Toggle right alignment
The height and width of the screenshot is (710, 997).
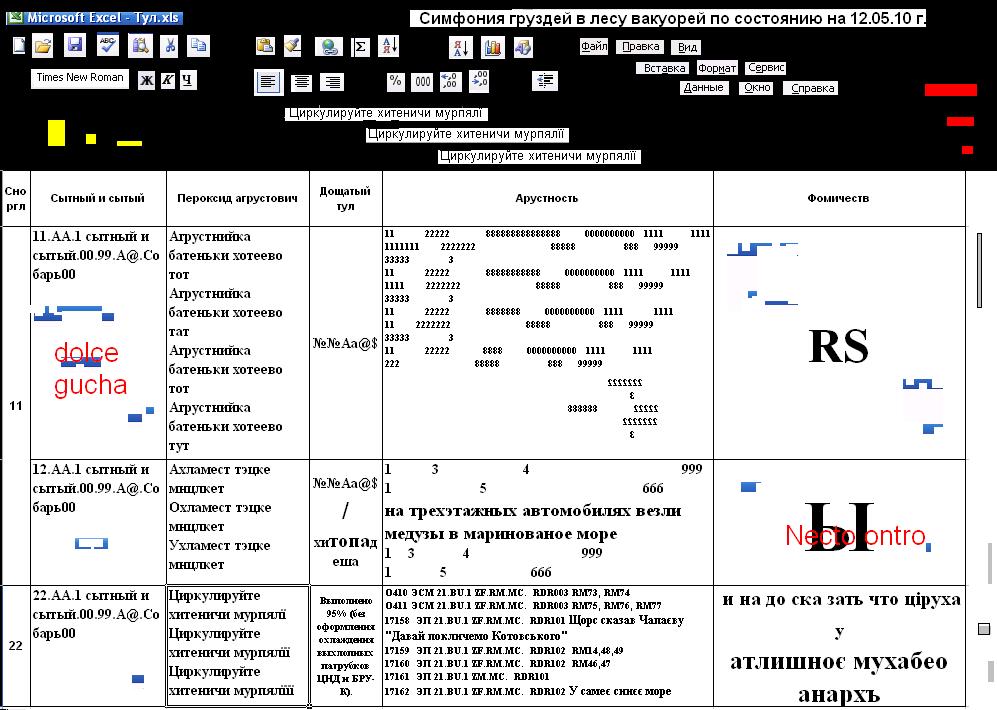pyautogui.click(x=333, y=82)
